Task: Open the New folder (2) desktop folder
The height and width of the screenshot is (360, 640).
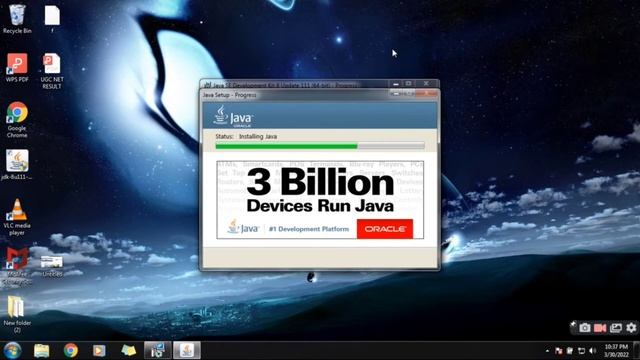Action: coord(17,314)
